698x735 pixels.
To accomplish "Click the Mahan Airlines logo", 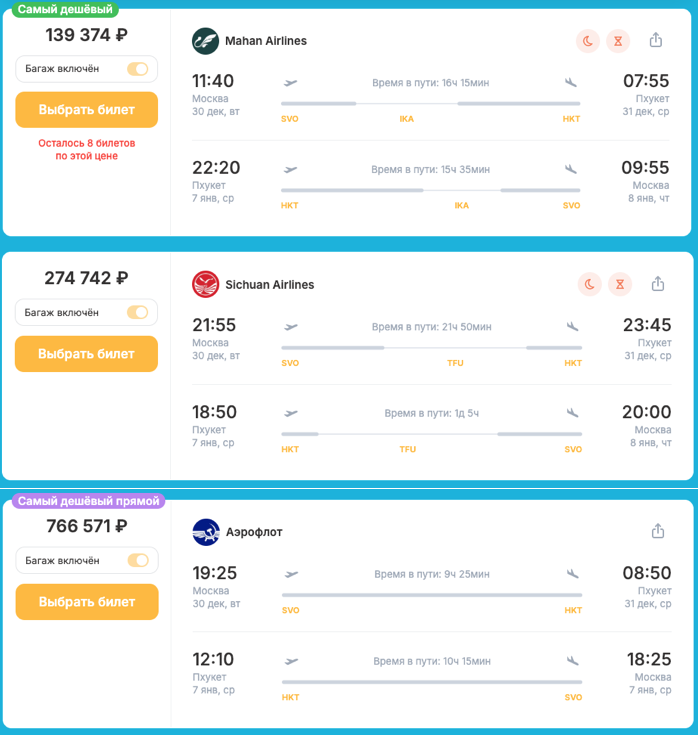I will tap(205, 41).
